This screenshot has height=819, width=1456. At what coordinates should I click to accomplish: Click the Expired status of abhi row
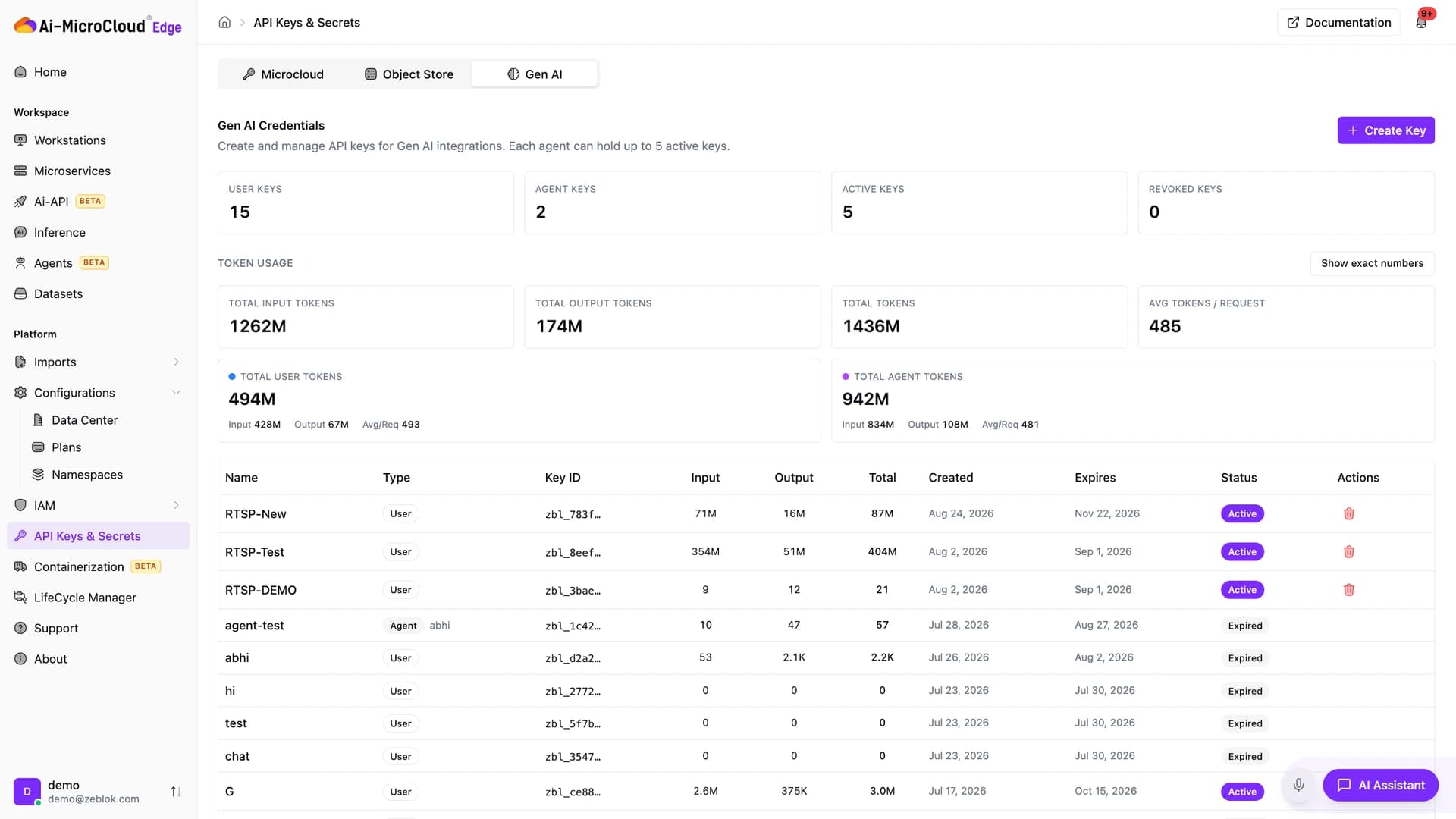point(1245,658)
